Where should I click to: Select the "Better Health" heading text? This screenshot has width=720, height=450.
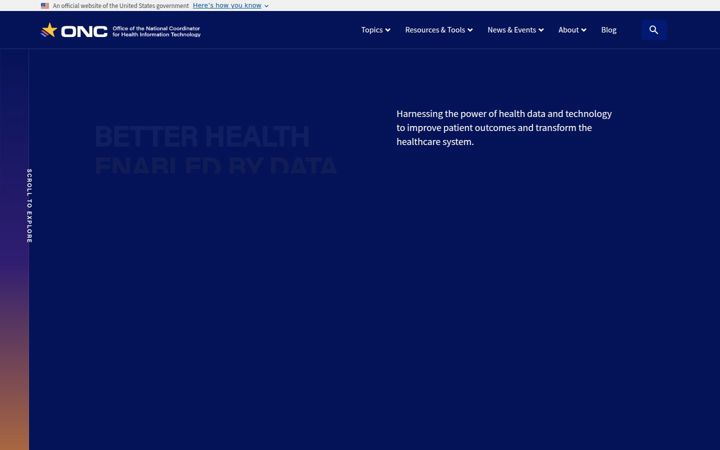click(202, 136)
